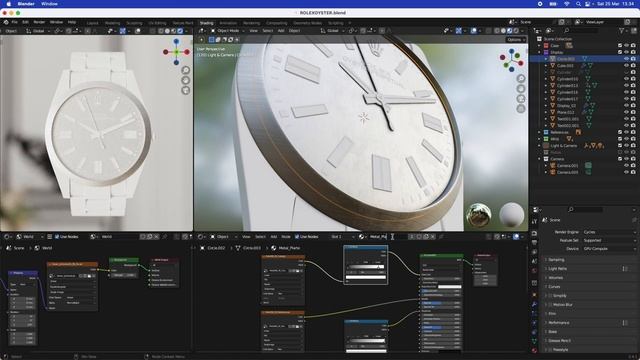Open Modifier properties wrench tab
Image resolution: width=640 pixels, height=360 pixels.
(534, 304)
